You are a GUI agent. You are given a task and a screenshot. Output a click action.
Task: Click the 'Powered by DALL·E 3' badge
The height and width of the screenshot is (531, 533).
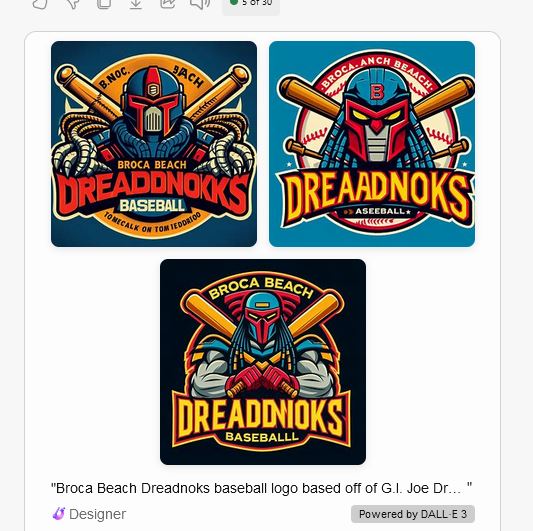click(413, 514)
